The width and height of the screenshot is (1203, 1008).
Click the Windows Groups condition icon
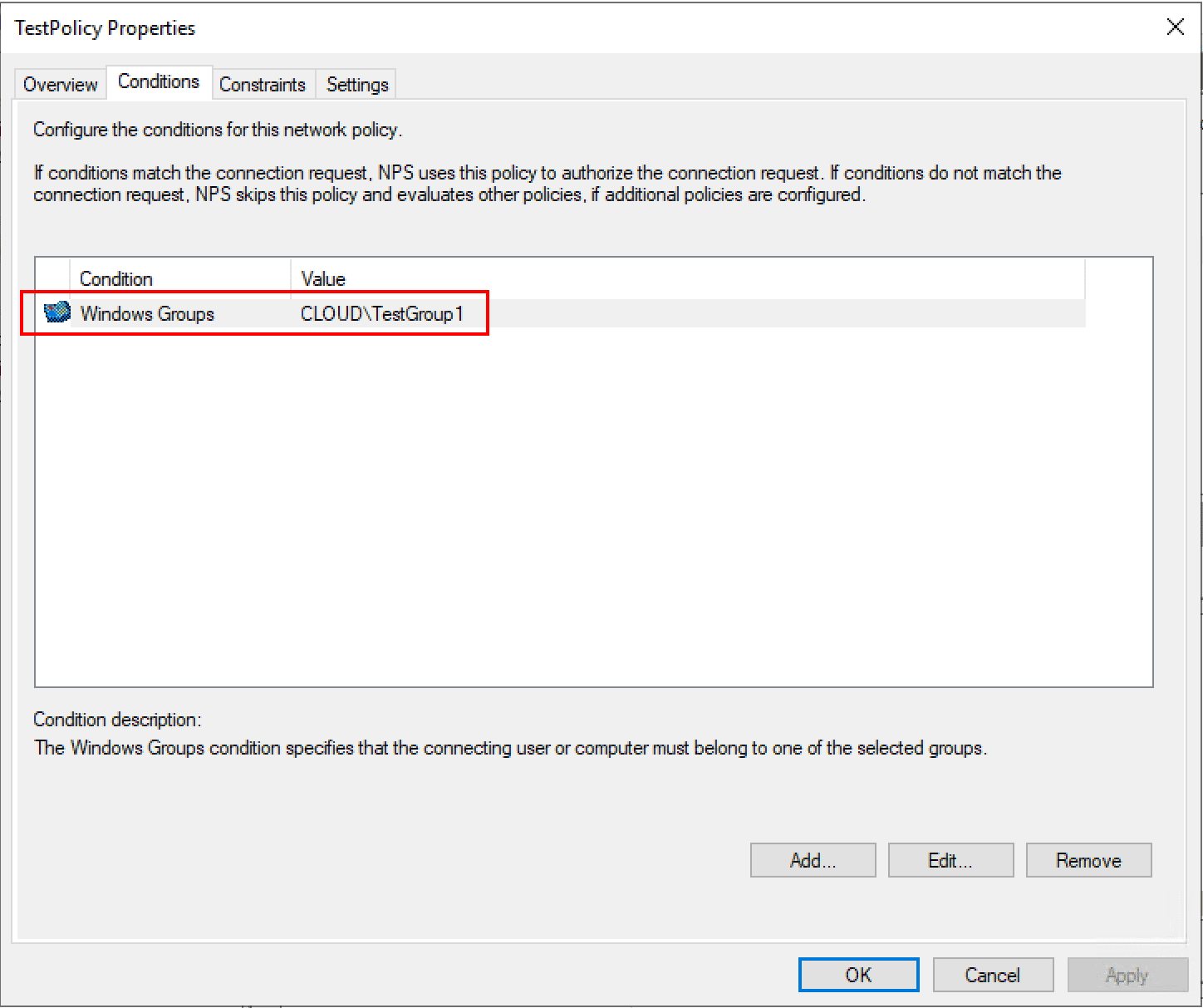pos(56,312)
